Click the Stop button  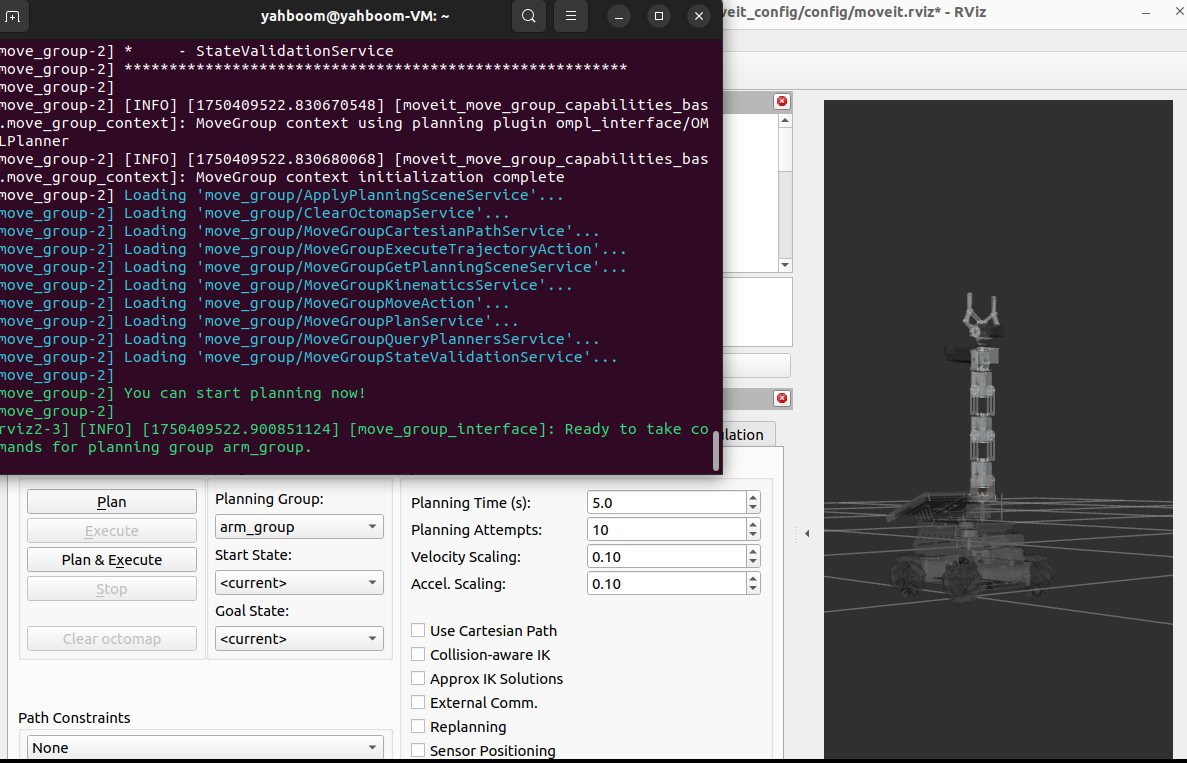coord(112,589)
